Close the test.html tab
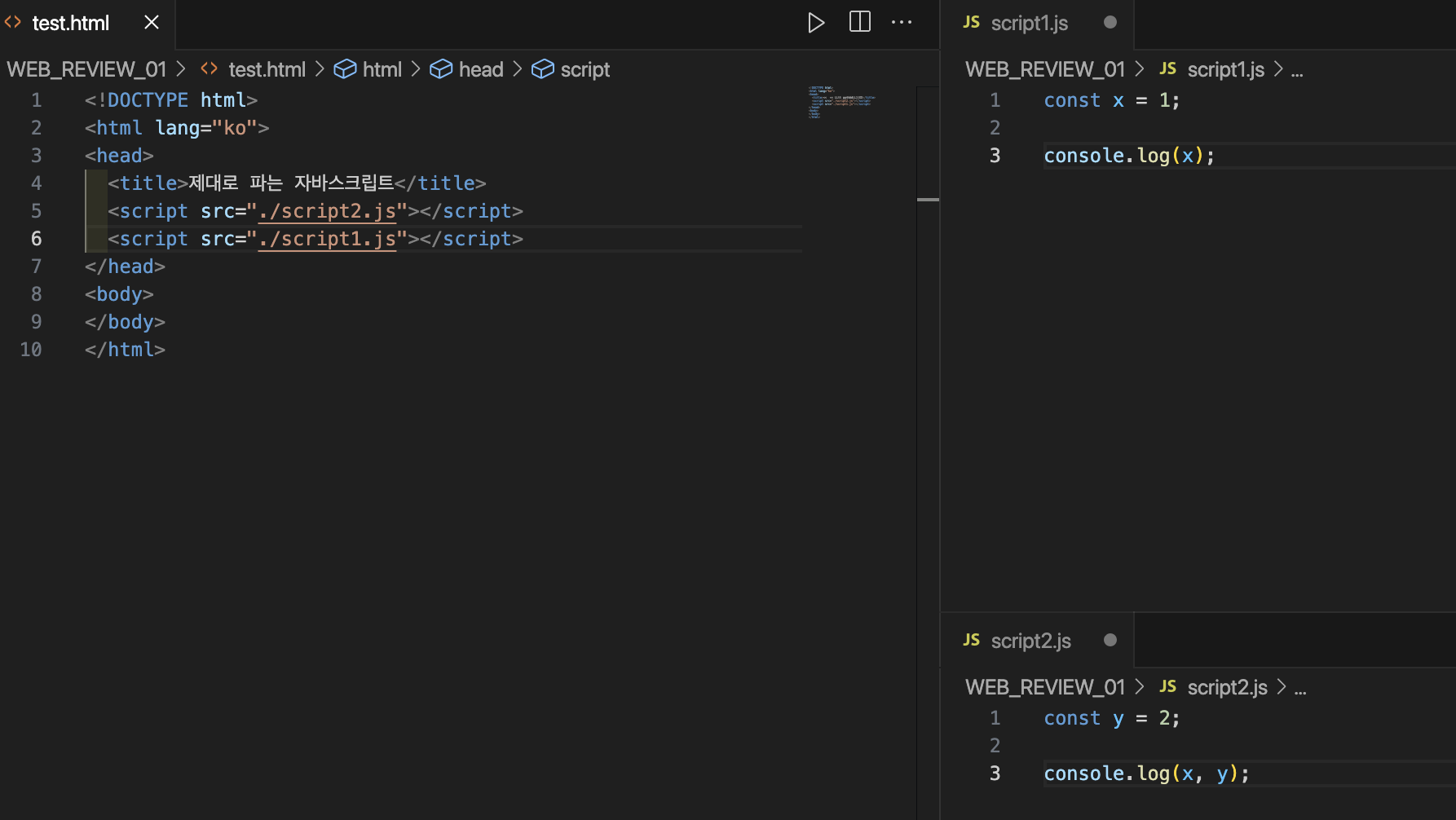This screenshot has width=1456, height=820. (x=152, y=23)
